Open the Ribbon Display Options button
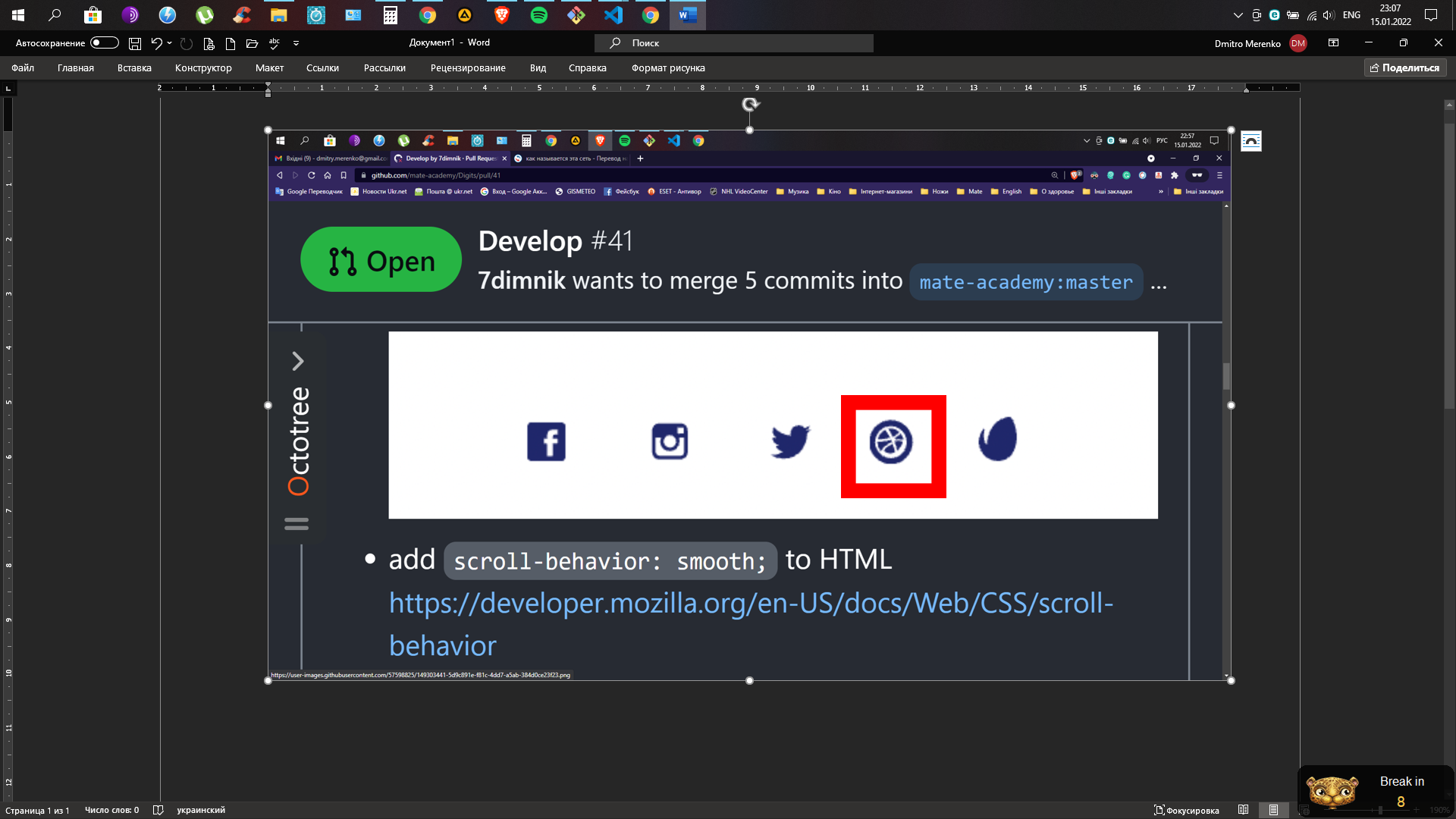 click(x=1333, y=43)
